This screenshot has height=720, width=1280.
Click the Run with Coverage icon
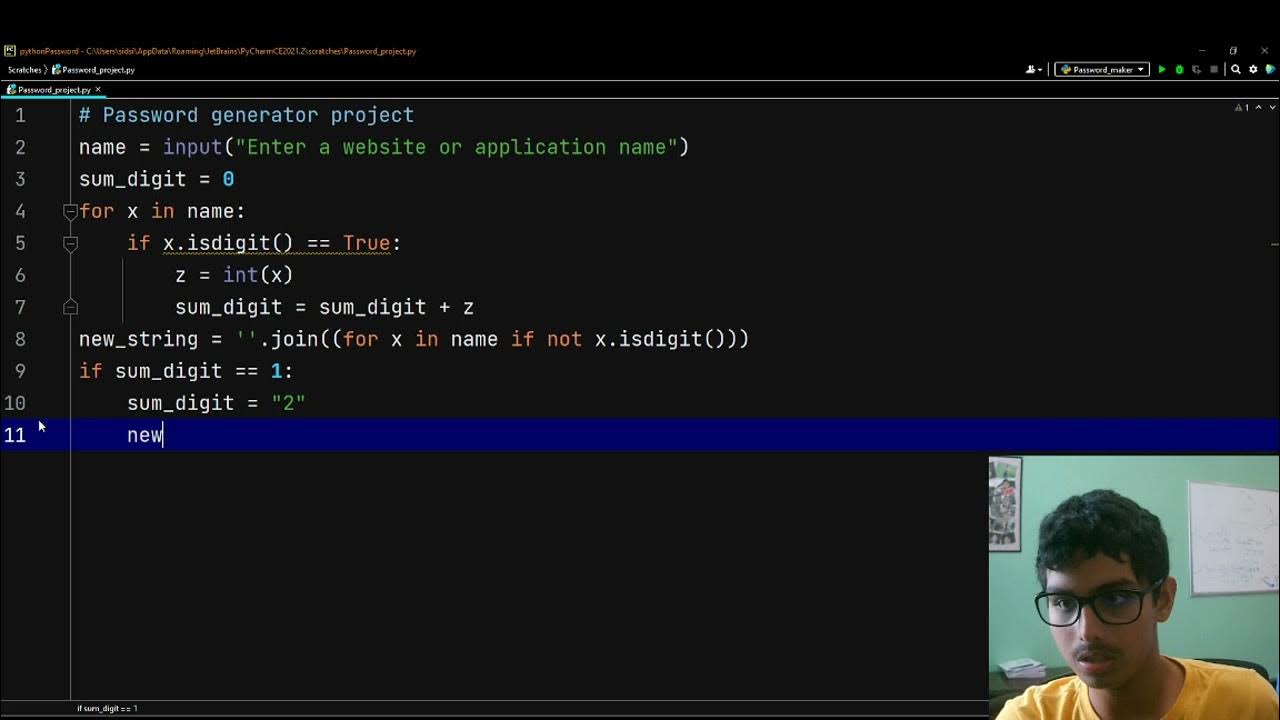[x=1197, y=70]
